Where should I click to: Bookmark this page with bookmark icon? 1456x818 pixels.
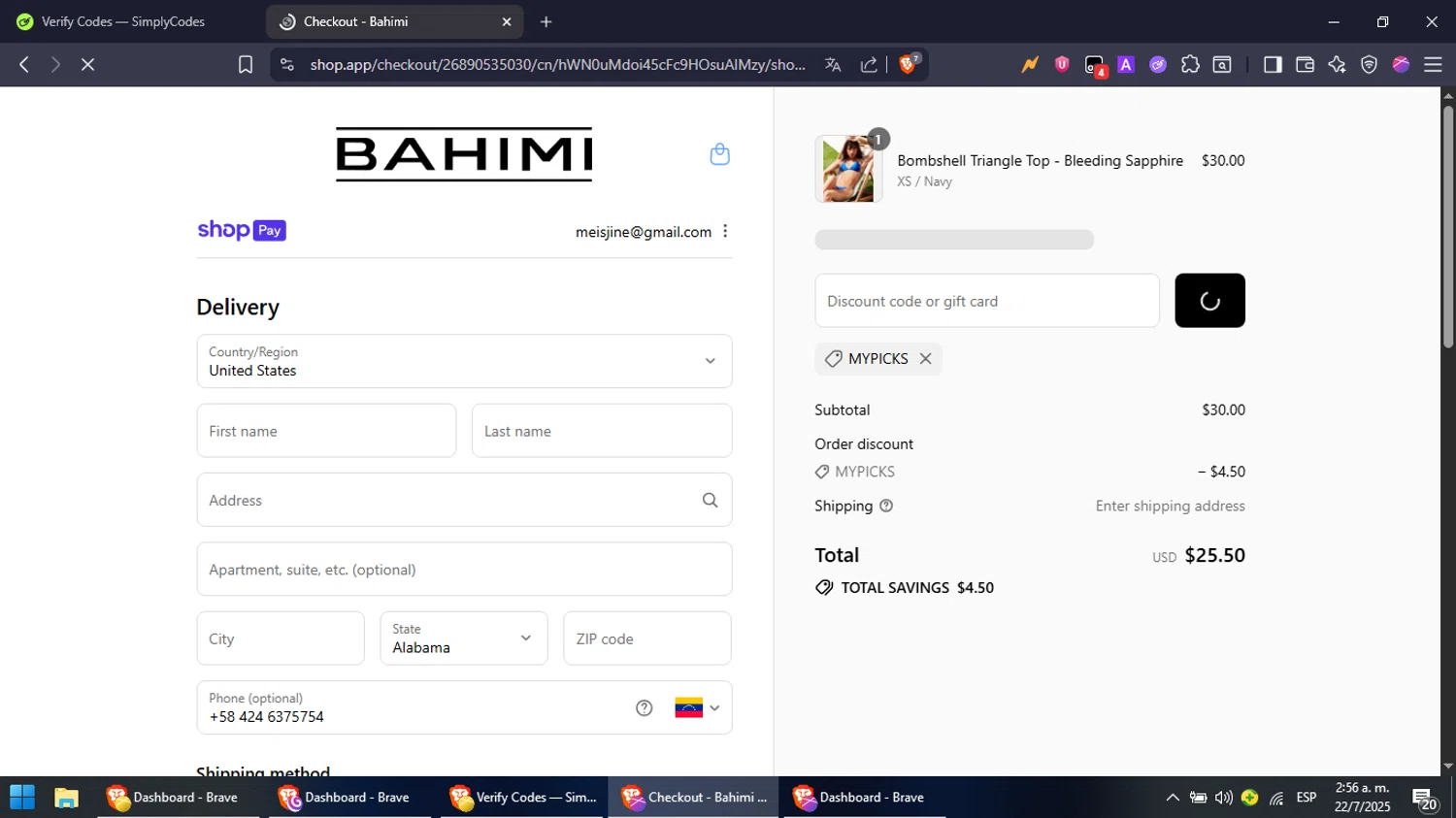pyautogui.click(x=246, y=64)
